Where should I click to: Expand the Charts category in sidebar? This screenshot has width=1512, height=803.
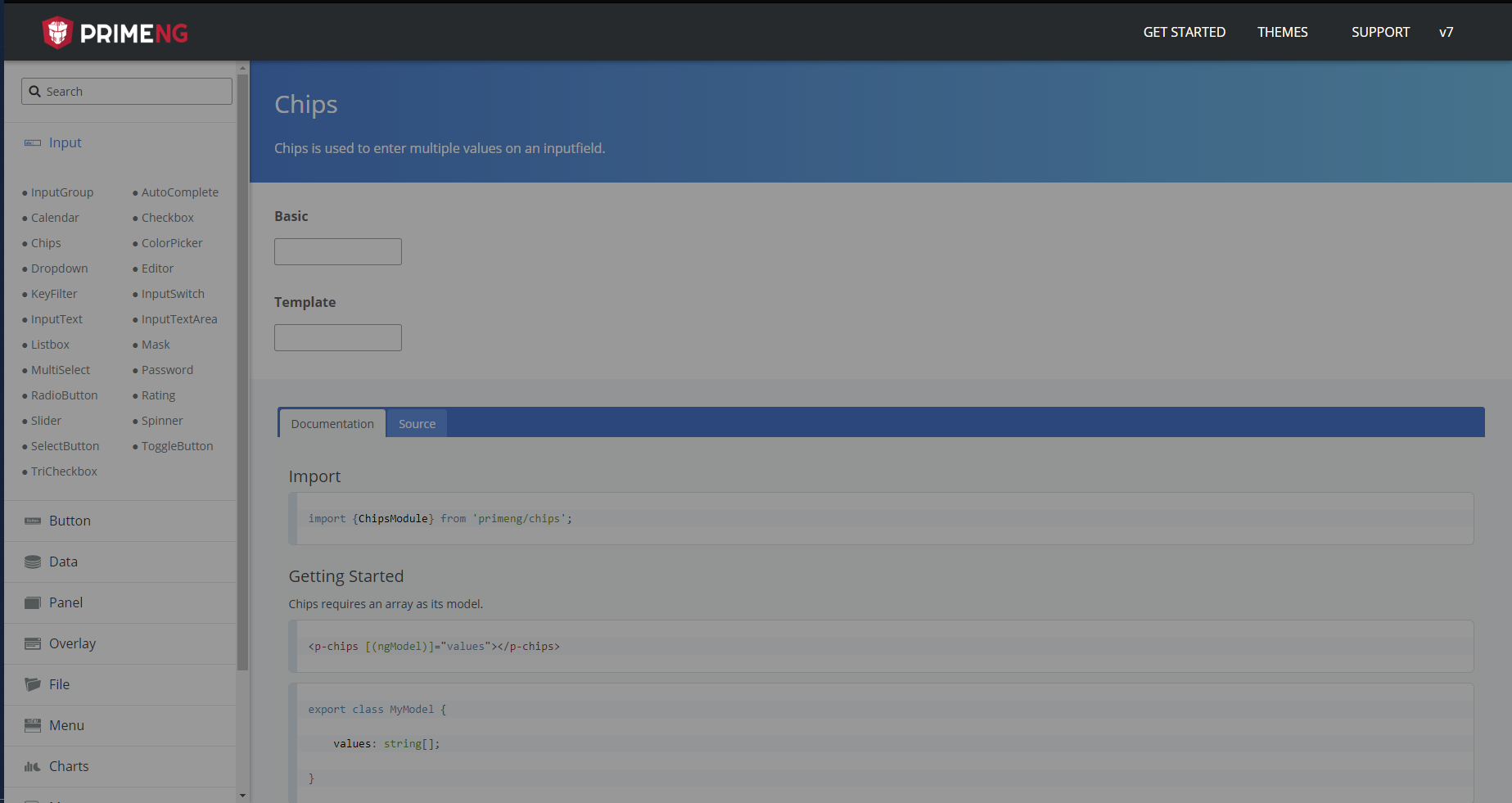(69, 765)
